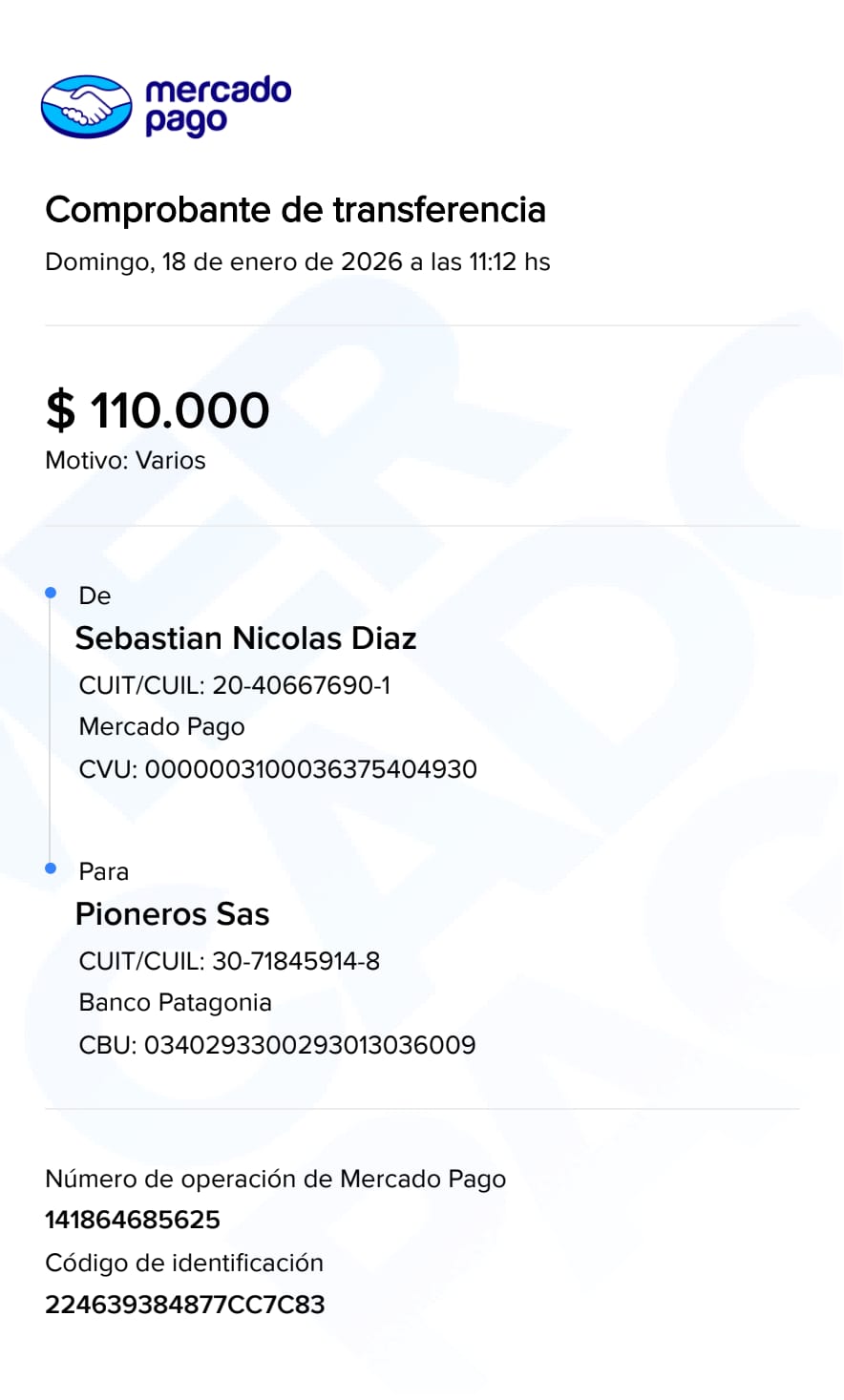The image size is (844, 1400).
Task: Select the sender CVU number
Action: coord(310,769)
